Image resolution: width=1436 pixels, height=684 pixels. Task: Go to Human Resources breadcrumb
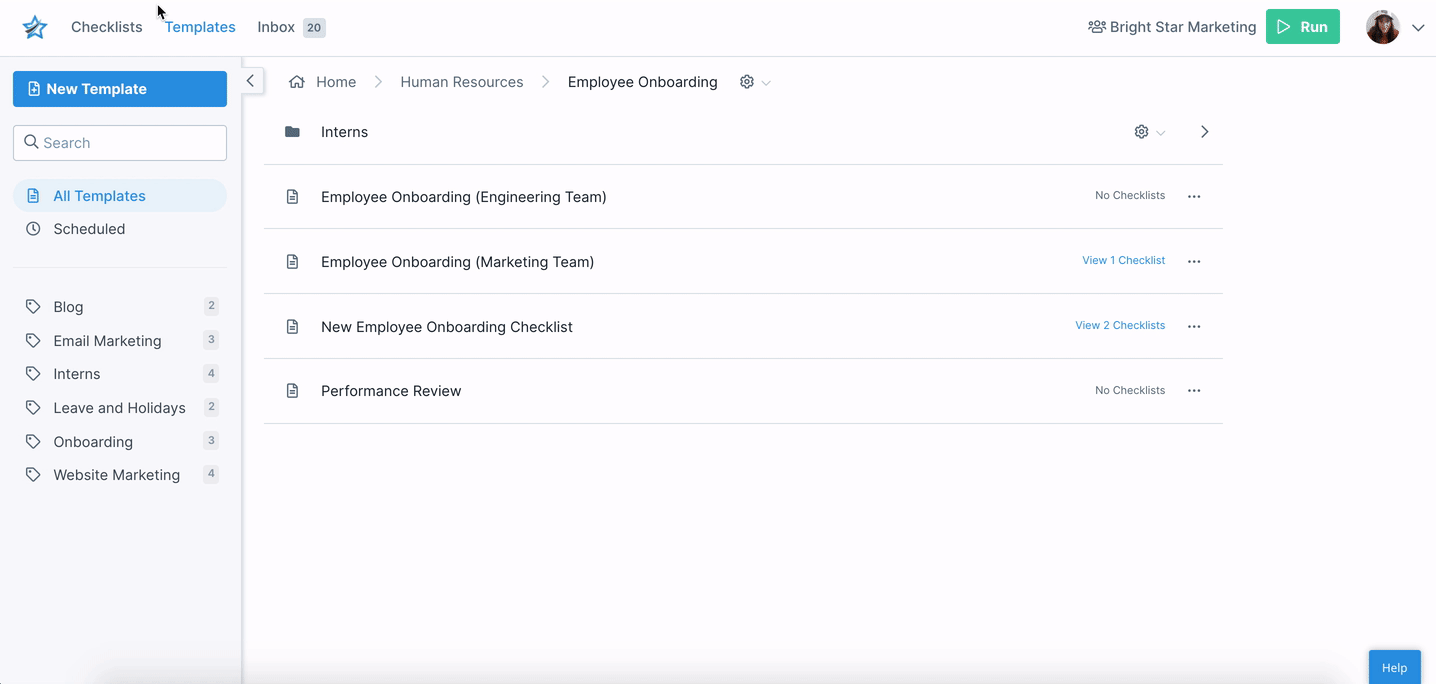[462, 82]
